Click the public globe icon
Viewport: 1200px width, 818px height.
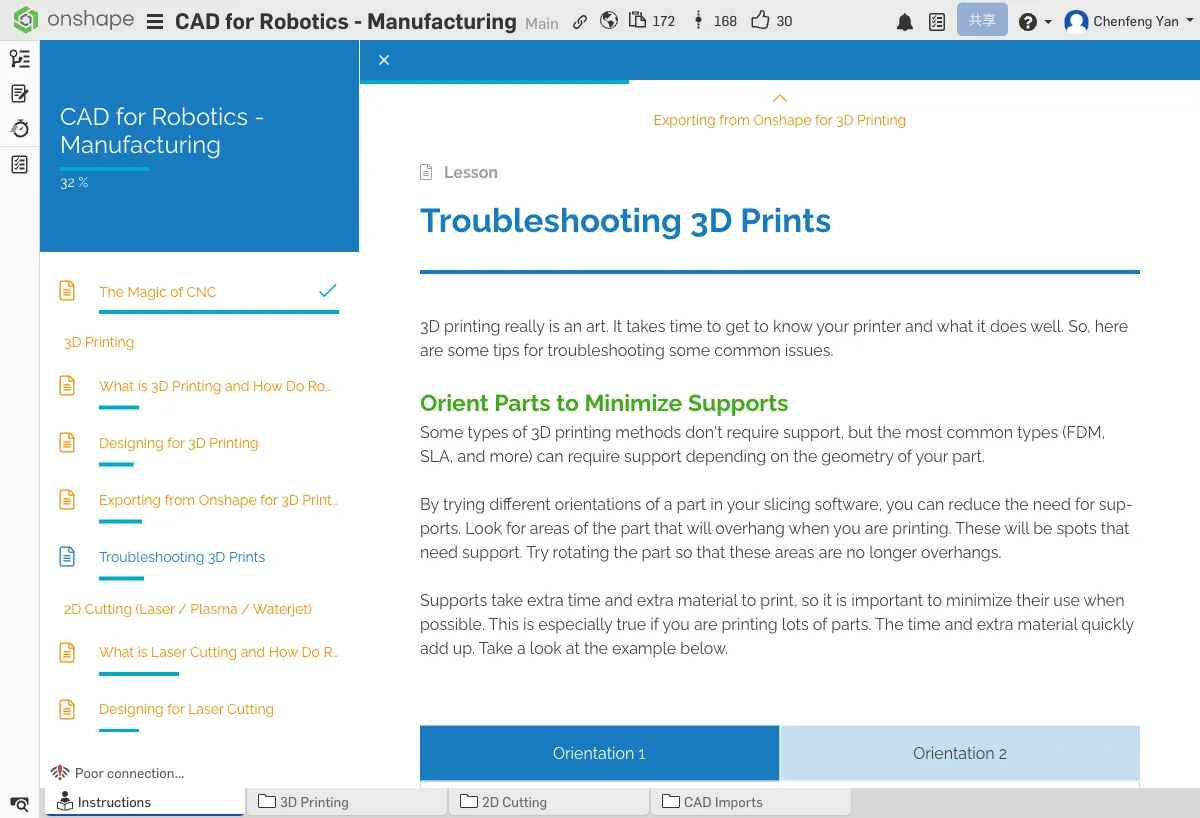point(609,21)
